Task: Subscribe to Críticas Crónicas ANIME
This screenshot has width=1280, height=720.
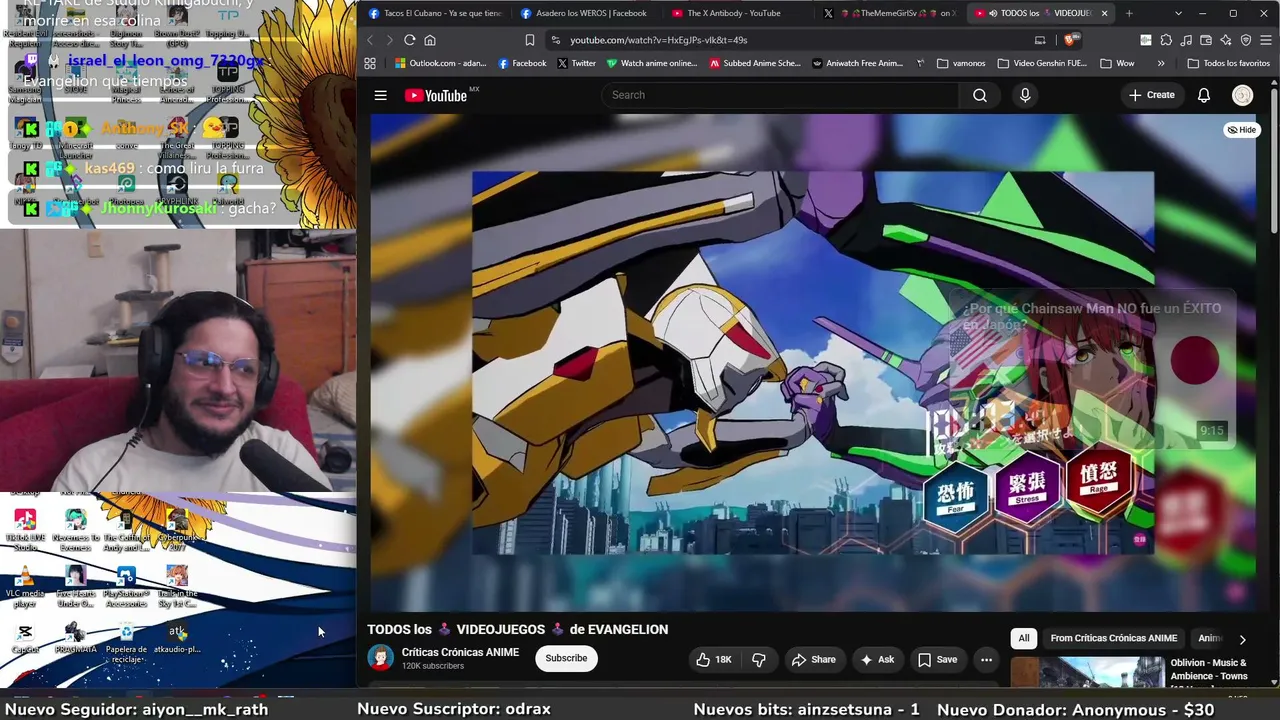Action: point(566,658)
